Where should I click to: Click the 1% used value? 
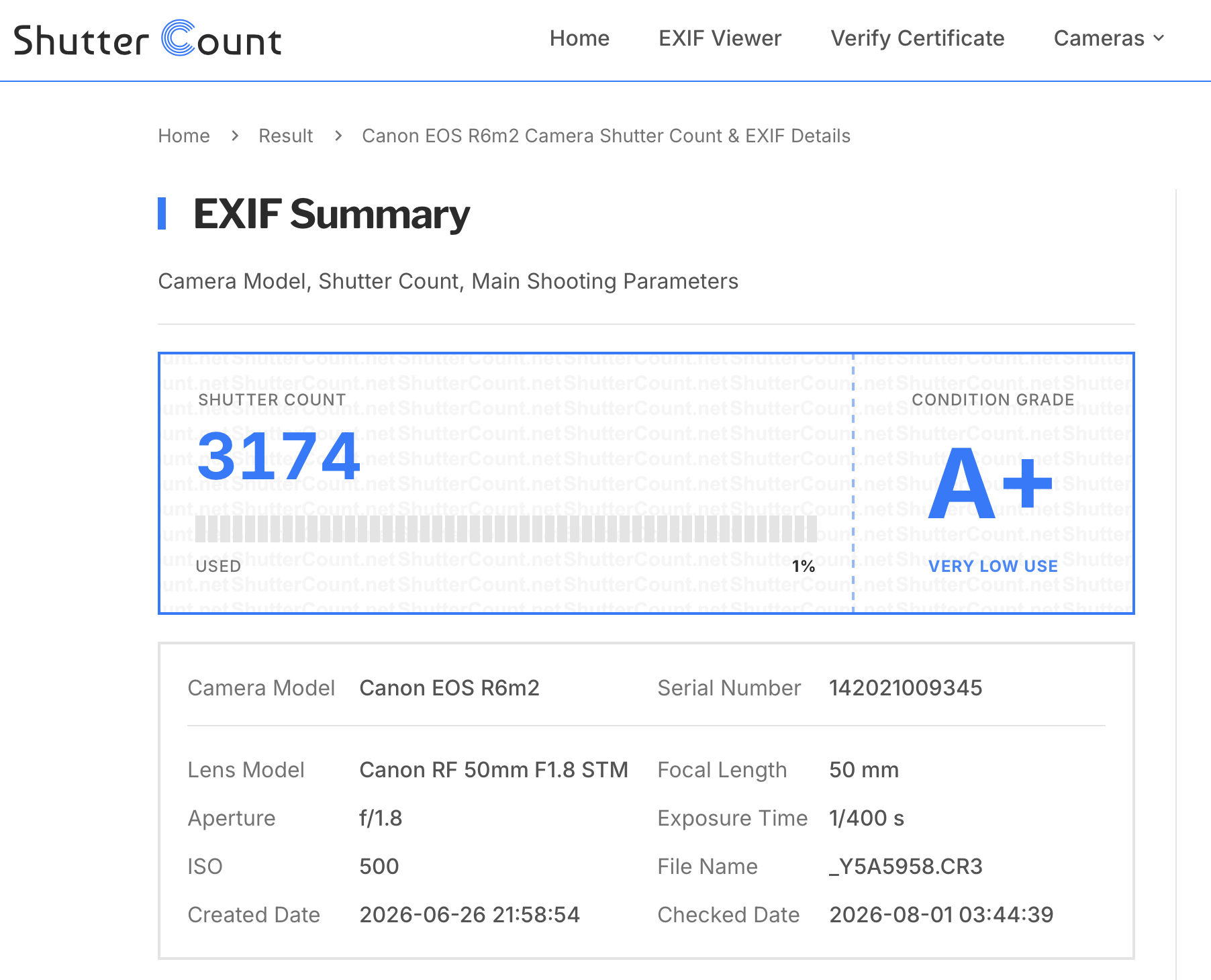[804, 566]
